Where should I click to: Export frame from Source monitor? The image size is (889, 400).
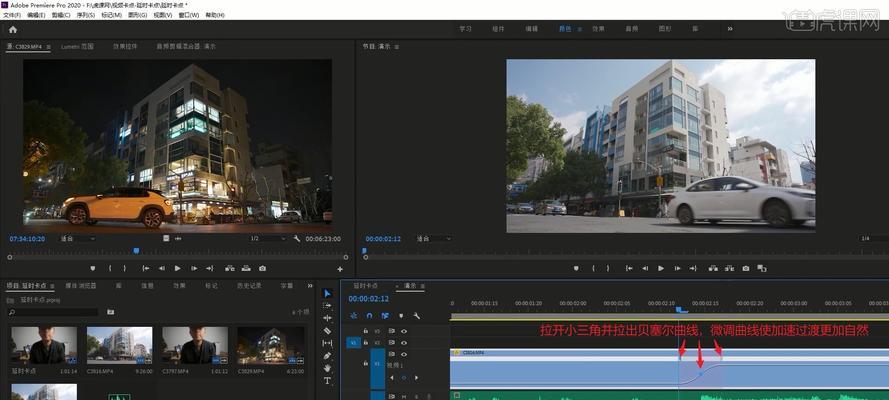click(x=263, y=269)
